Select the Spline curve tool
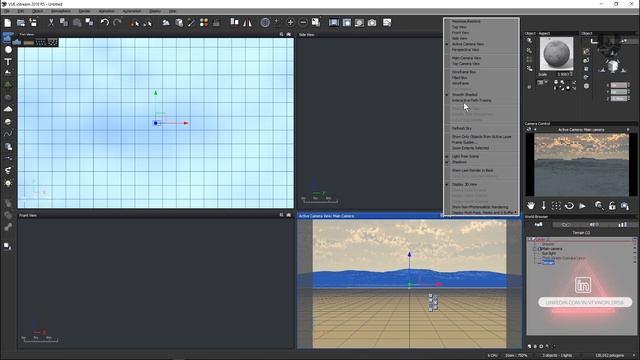Viewport: 640px width, 360px height. [x=8, y=133]
